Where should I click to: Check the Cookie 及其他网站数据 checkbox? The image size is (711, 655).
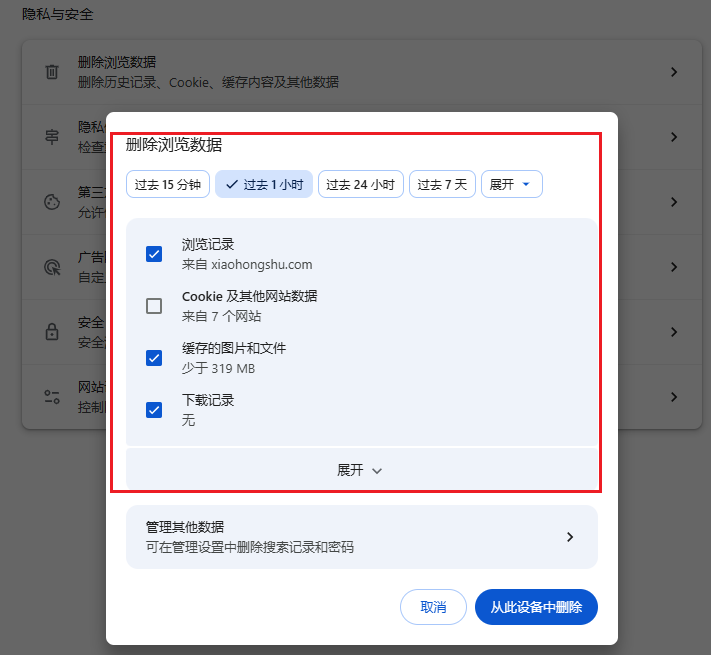(x=154, y=306)
